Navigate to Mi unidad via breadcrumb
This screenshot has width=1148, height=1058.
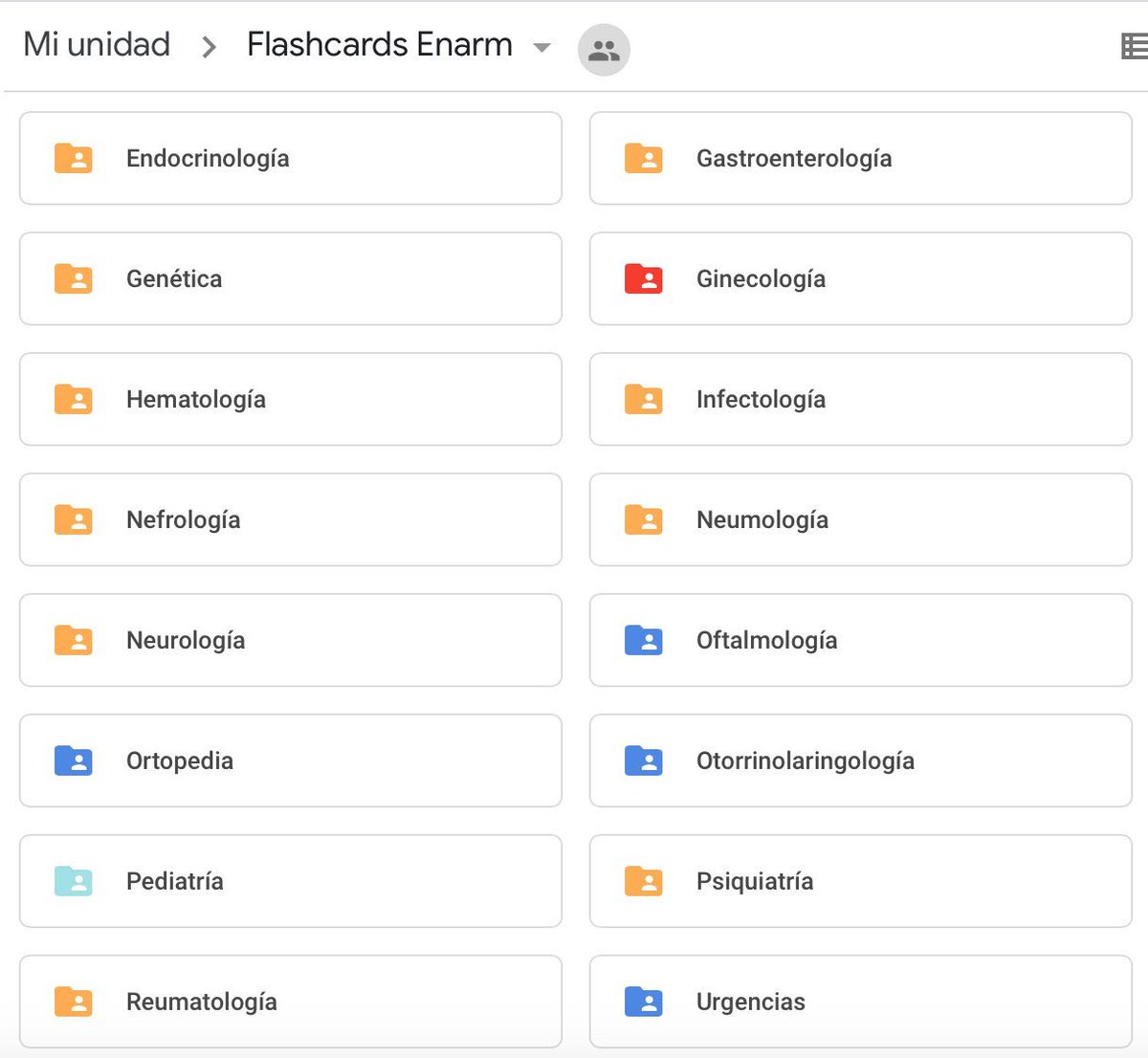[x=95, y=44]
